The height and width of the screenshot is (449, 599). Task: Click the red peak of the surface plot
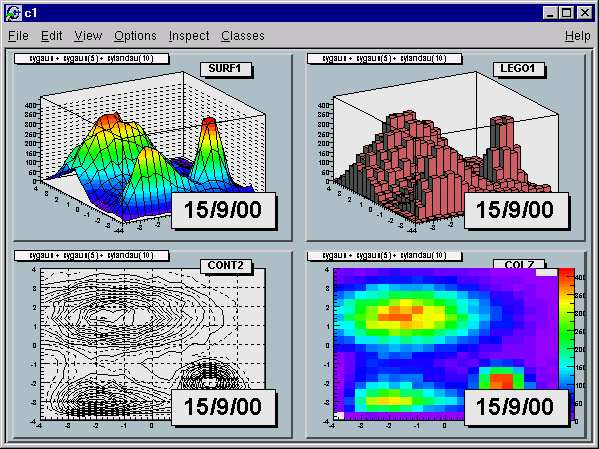(108, 119)
